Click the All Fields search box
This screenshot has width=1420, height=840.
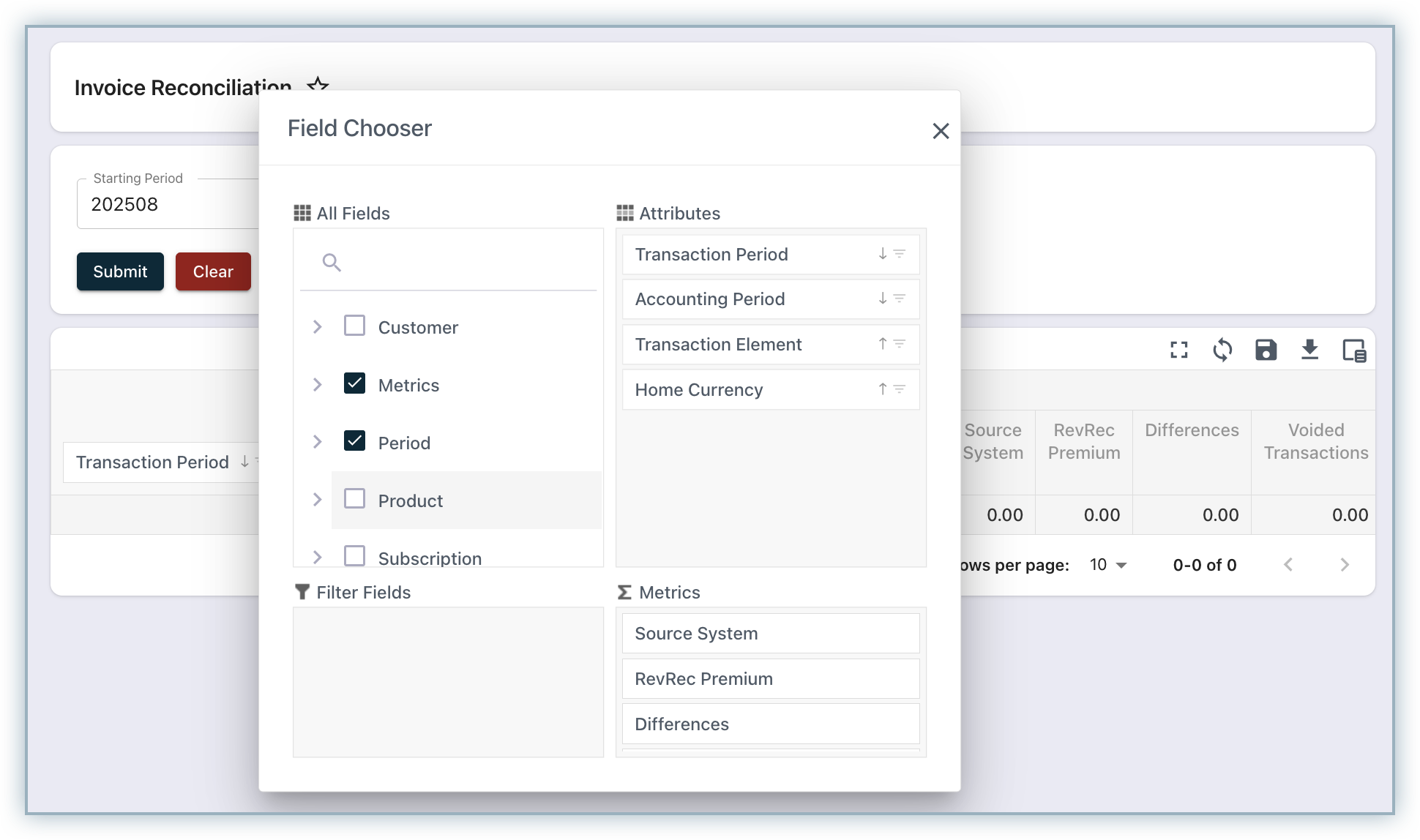(x=461, y=263)
